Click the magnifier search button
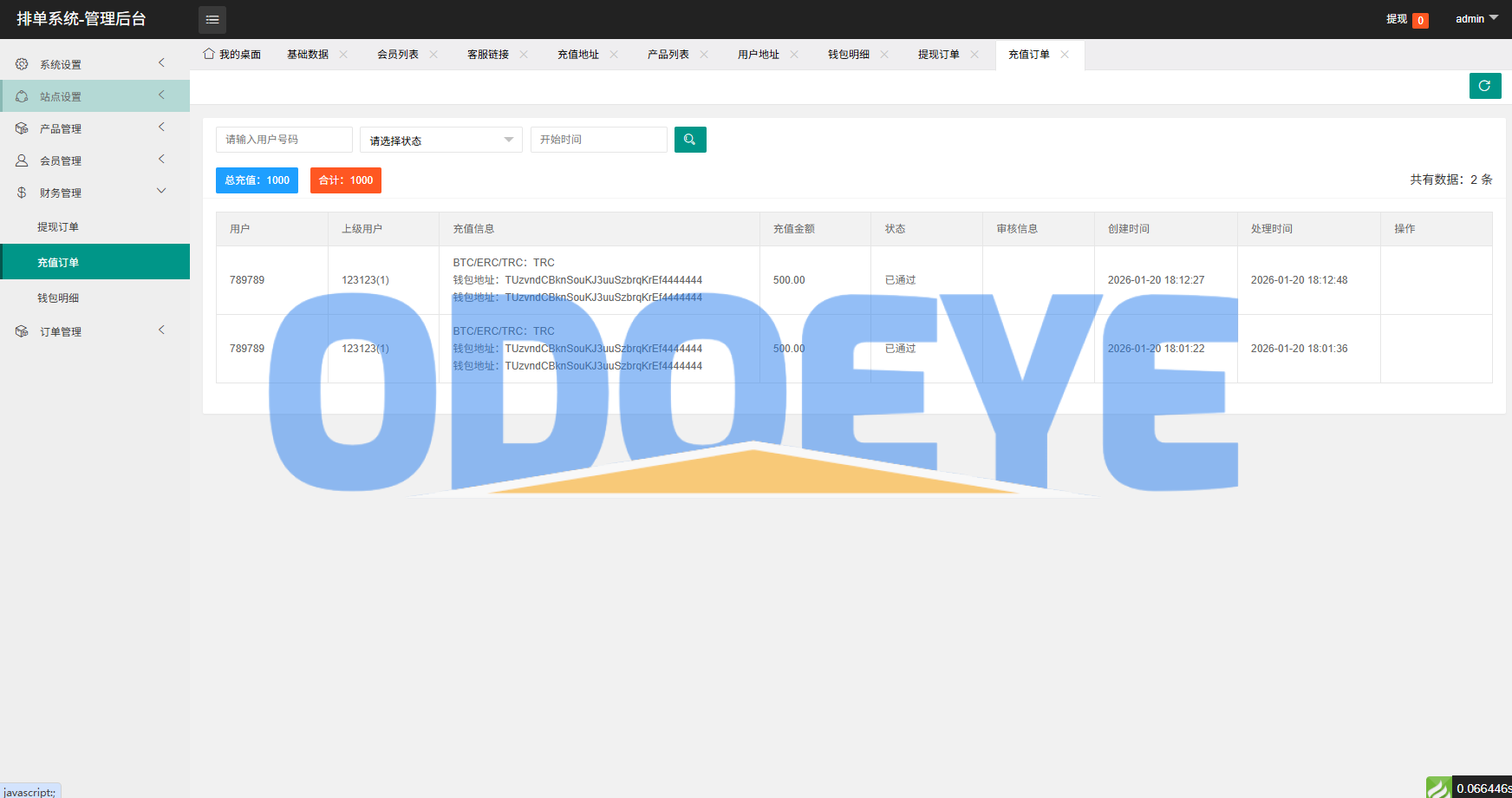This screenshot has height=798, width=1512. (x=690, y=140)
